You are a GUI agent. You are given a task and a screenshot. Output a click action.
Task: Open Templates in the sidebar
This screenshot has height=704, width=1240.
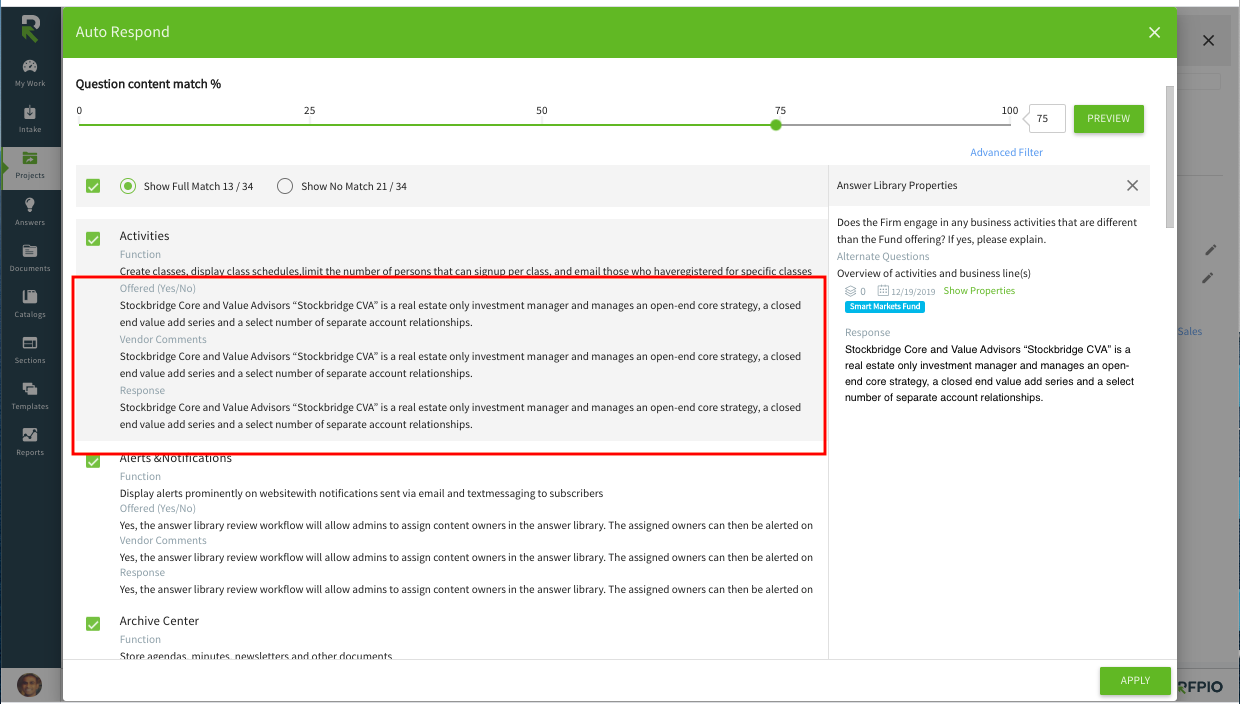pyautogui.click(x=30, y=396)
